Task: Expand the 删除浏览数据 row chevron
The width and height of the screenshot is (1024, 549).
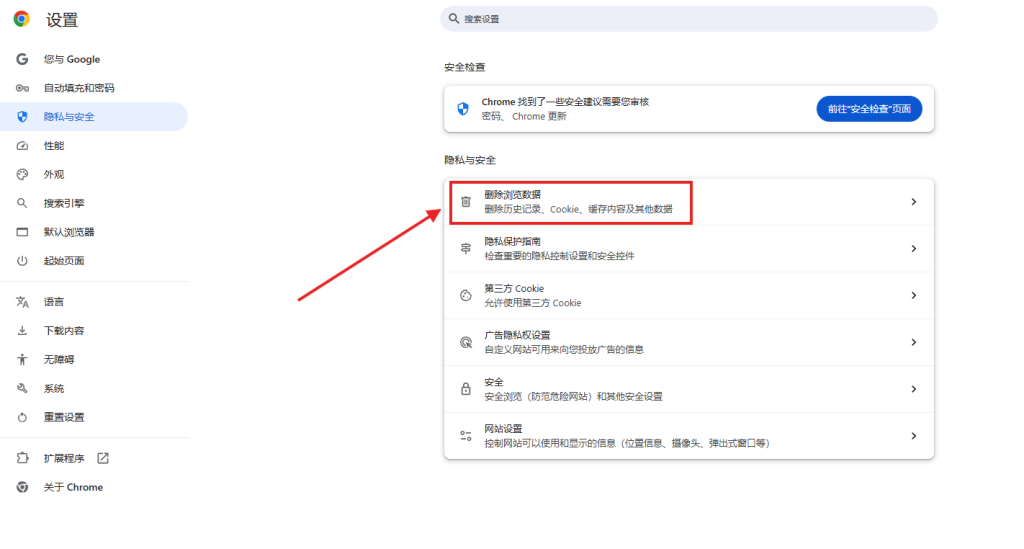Action: coord(913,202)
